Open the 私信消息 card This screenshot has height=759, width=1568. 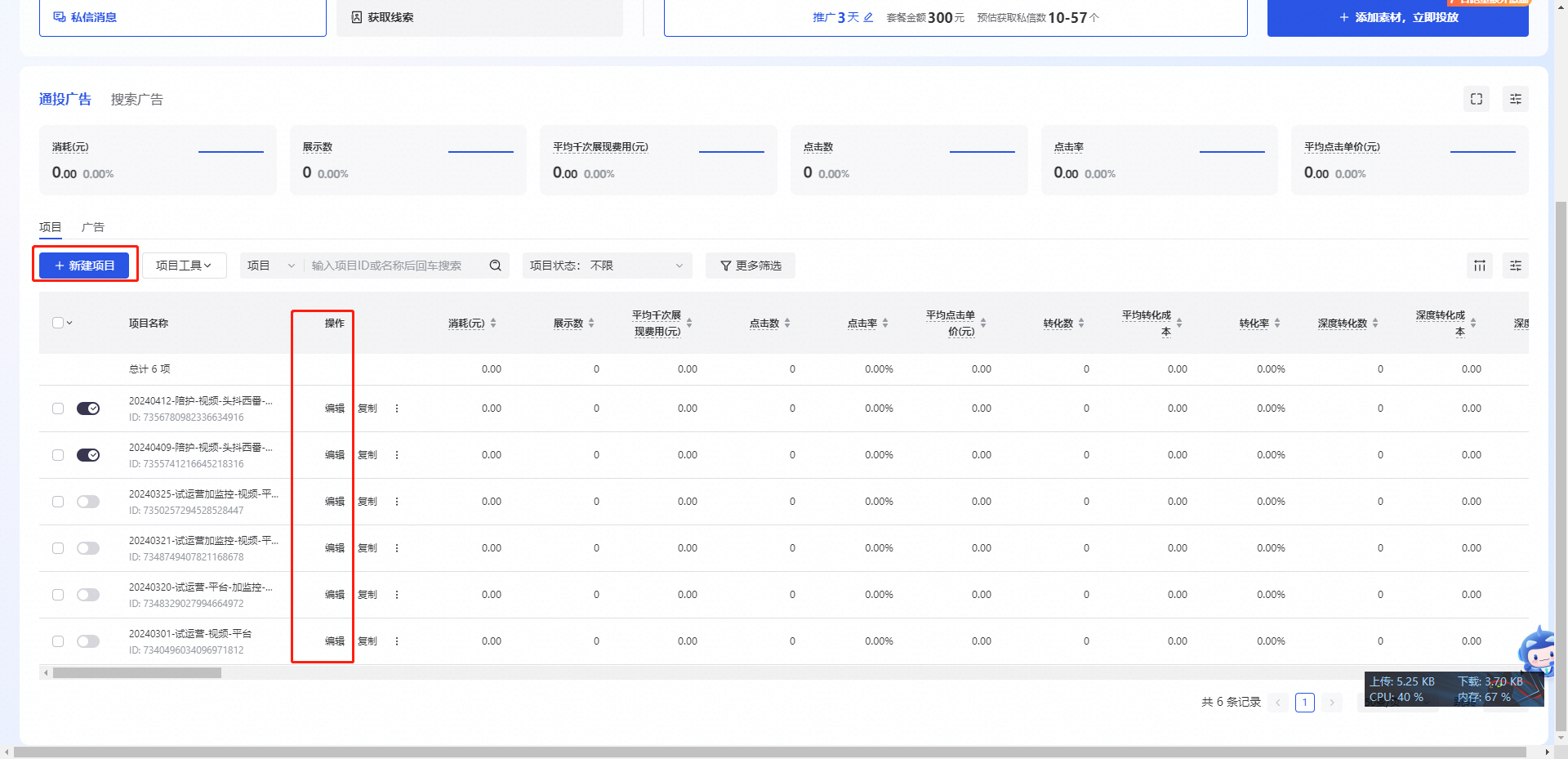coord(183,17)
